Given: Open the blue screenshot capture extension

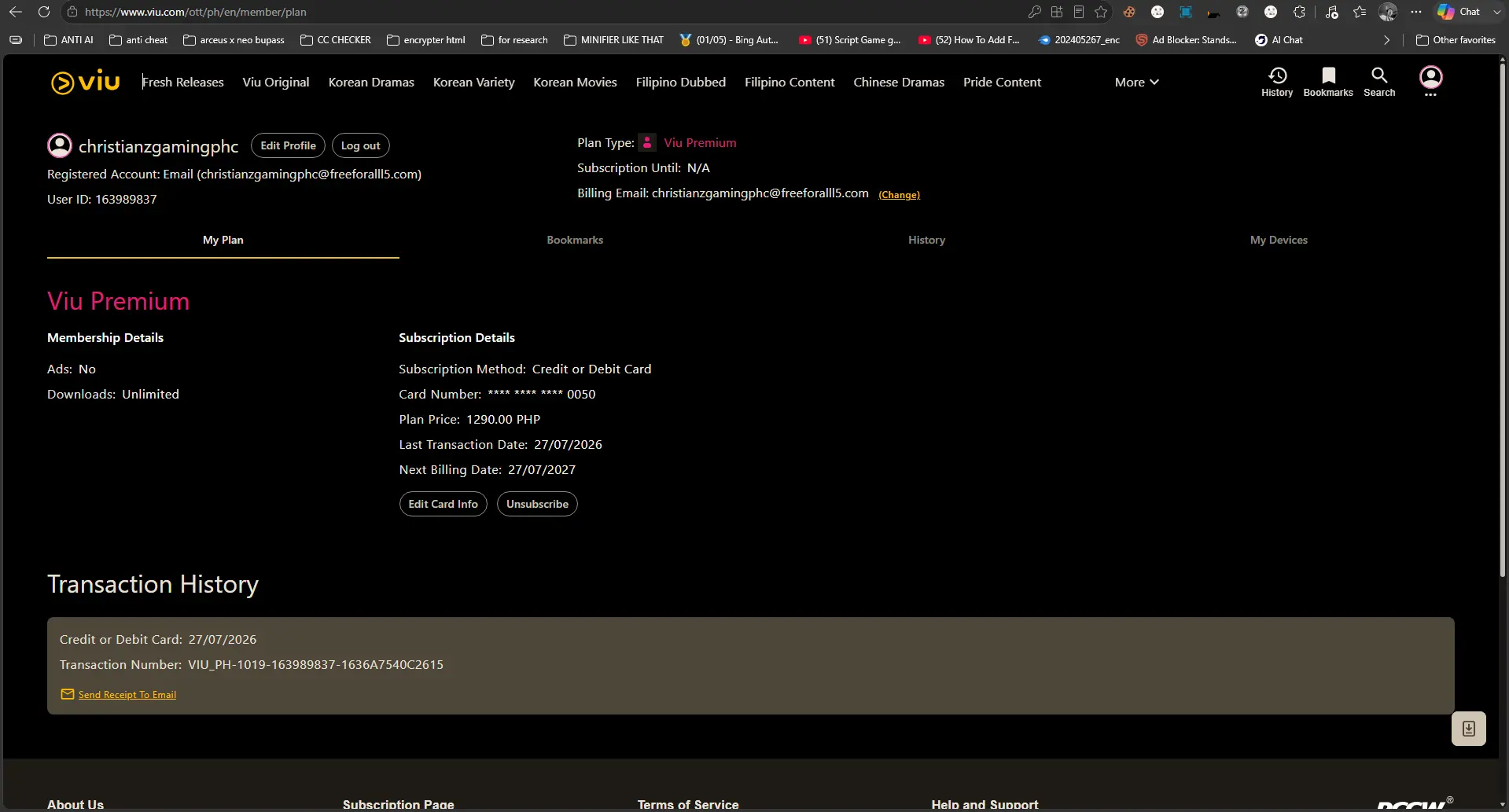Looking at the screenshot, I should 1186,12.
